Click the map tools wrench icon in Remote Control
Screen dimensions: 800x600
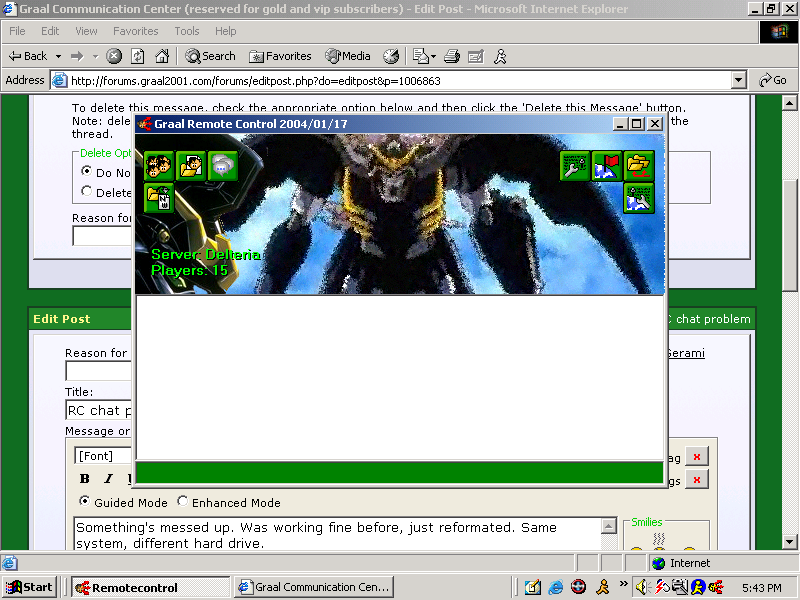[639, 198]
